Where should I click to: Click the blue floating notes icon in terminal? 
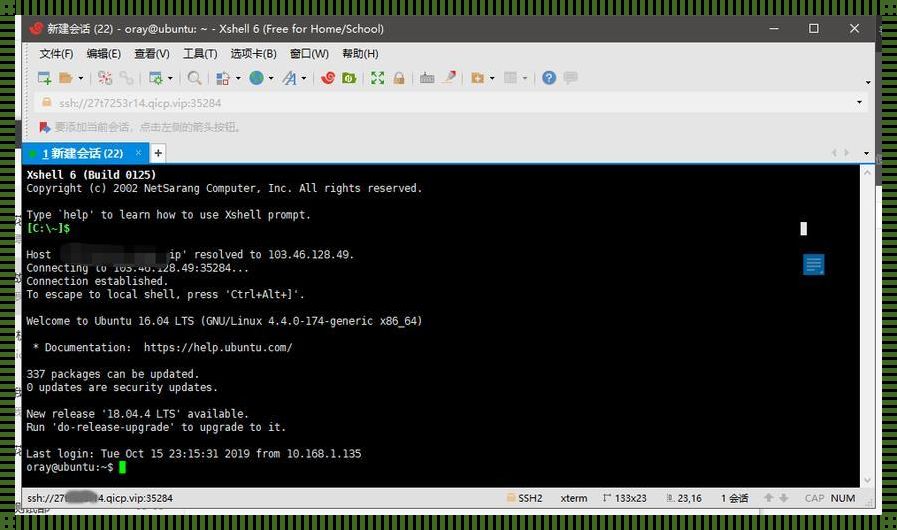coord(813,264)
